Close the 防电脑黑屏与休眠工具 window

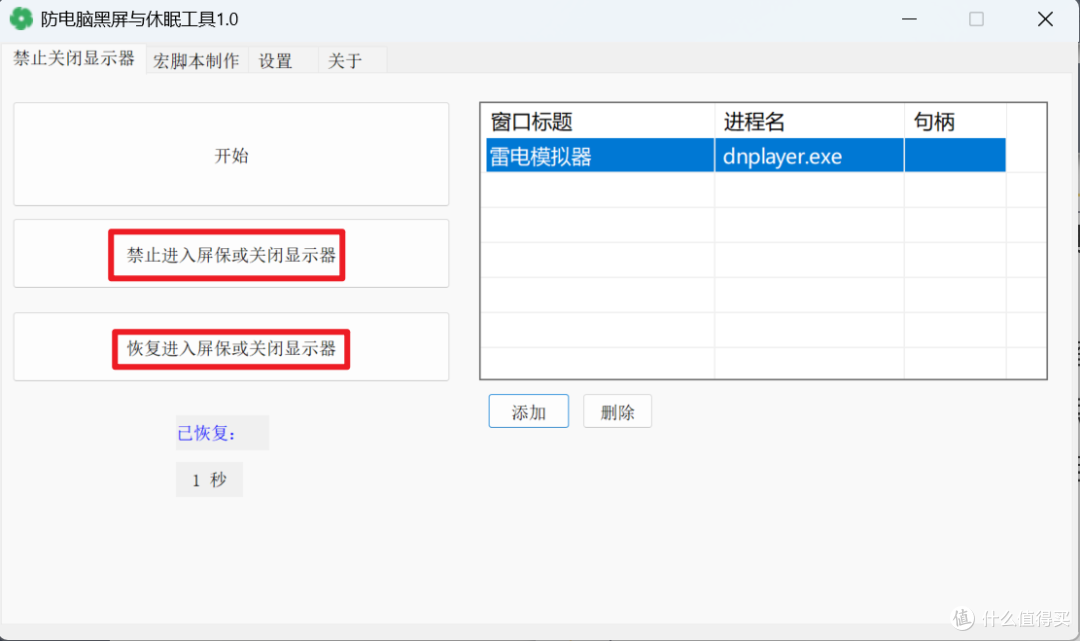(x=1045, y=19)
